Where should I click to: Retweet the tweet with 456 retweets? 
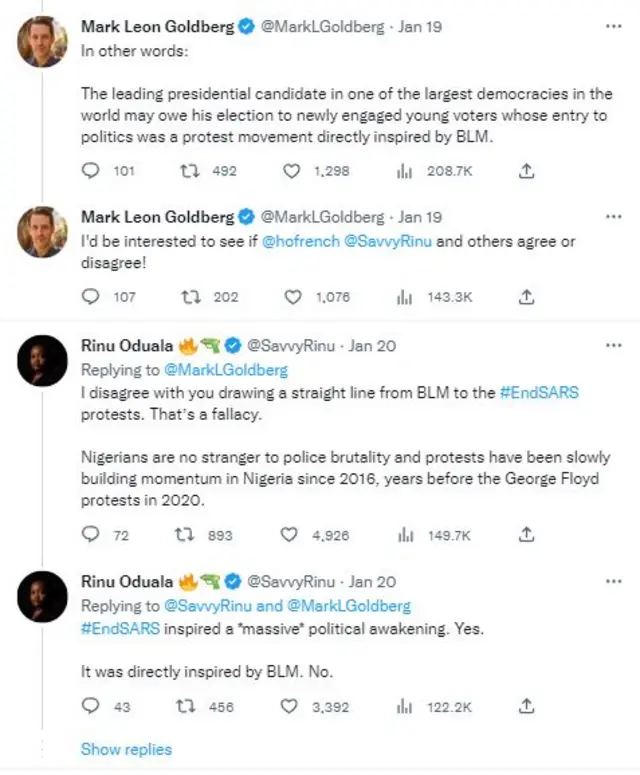[187, 706]
